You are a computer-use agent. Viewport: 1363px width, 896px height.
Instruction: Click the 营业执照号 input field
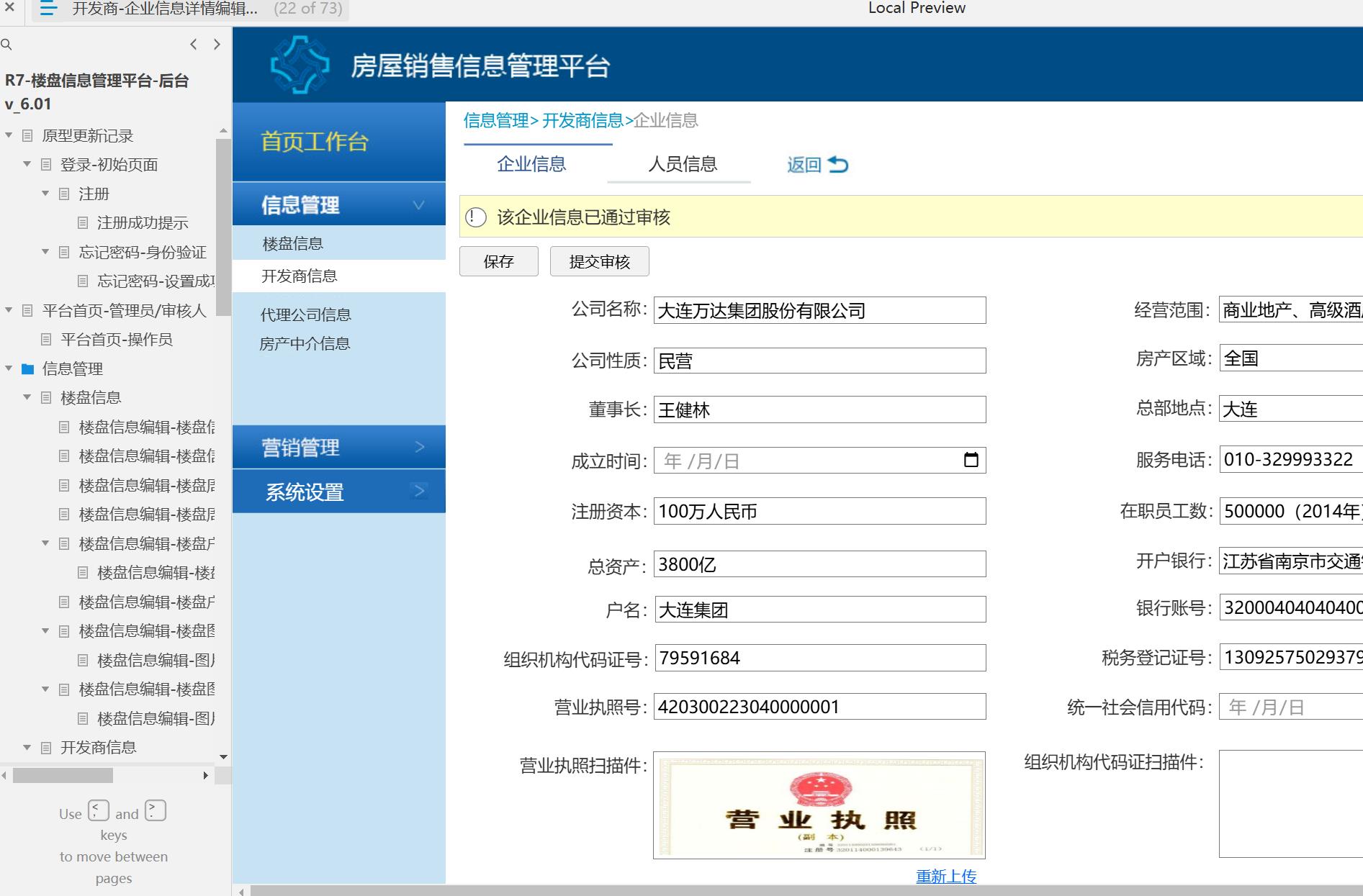820,707
